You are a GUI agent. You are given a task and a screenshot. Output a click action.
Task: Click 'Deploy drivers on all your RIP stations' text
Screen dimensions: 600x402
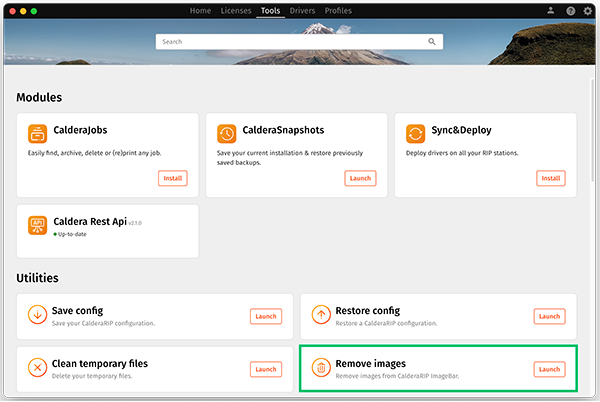point(462,153)
